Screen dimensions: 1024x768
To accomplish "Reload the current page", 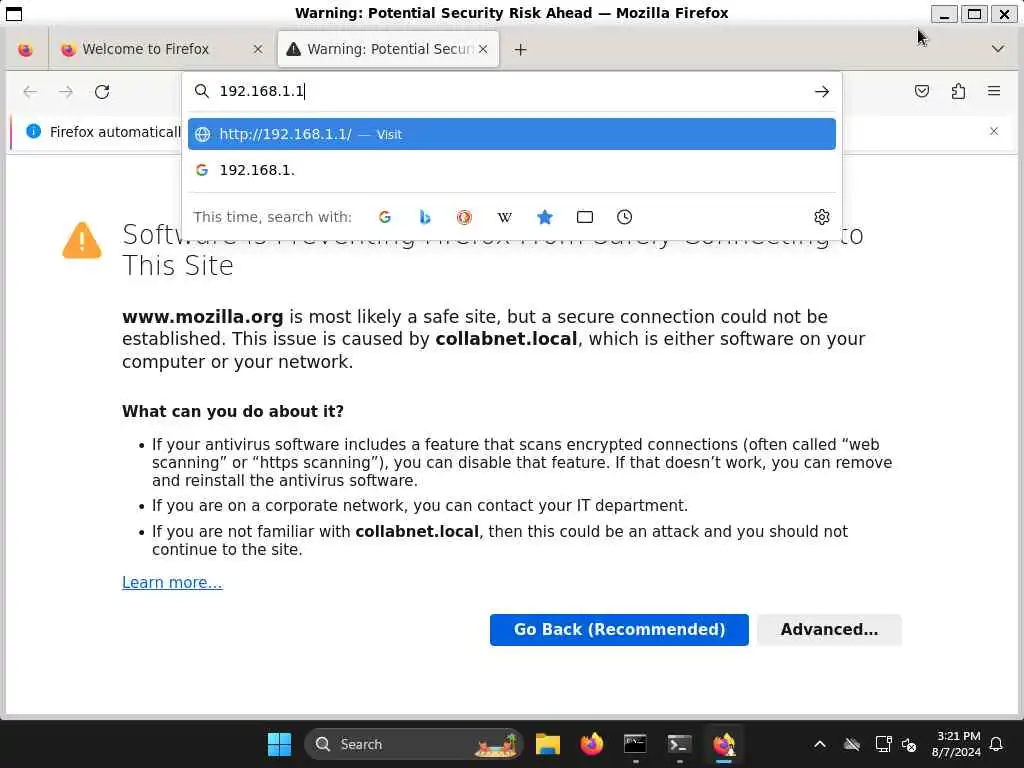I will 102,91.
